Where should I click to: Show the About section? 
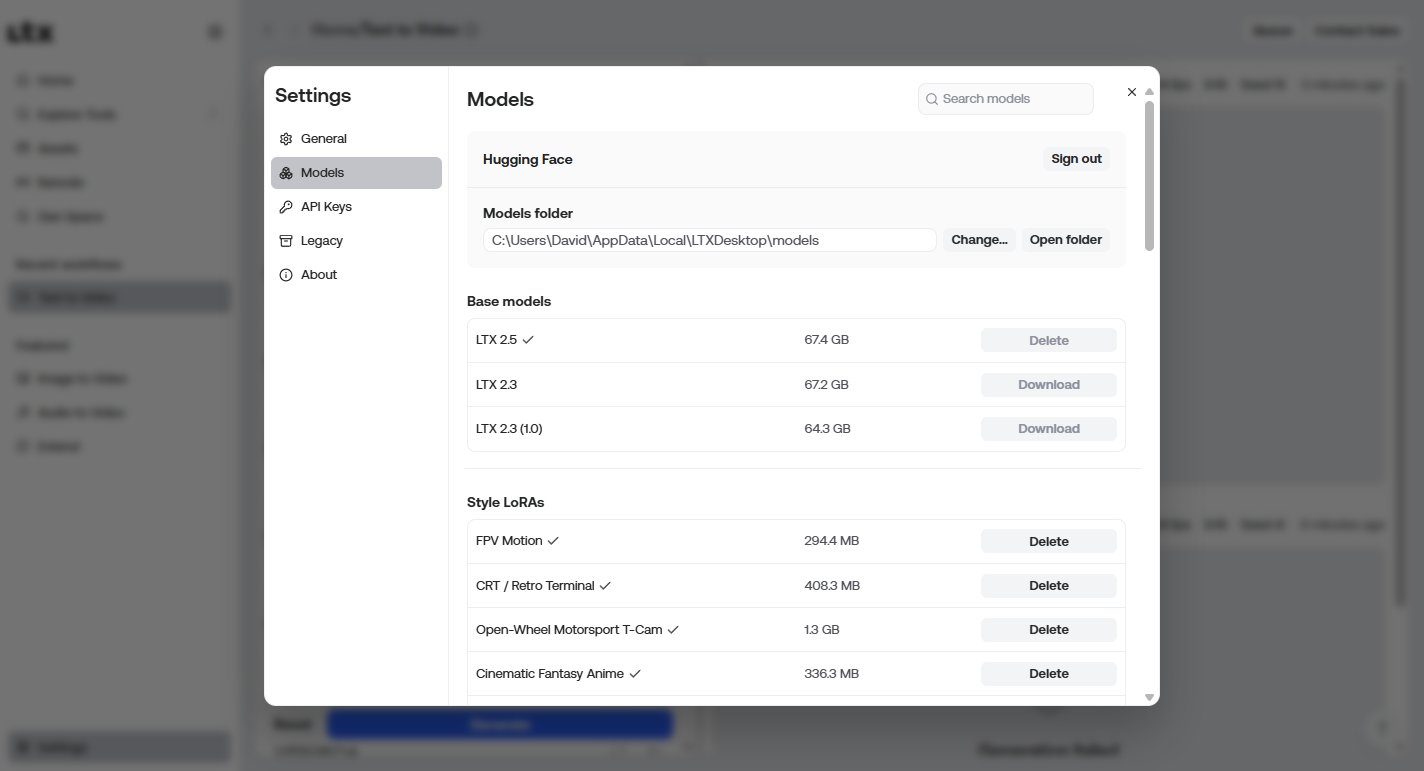pos(356,275)
